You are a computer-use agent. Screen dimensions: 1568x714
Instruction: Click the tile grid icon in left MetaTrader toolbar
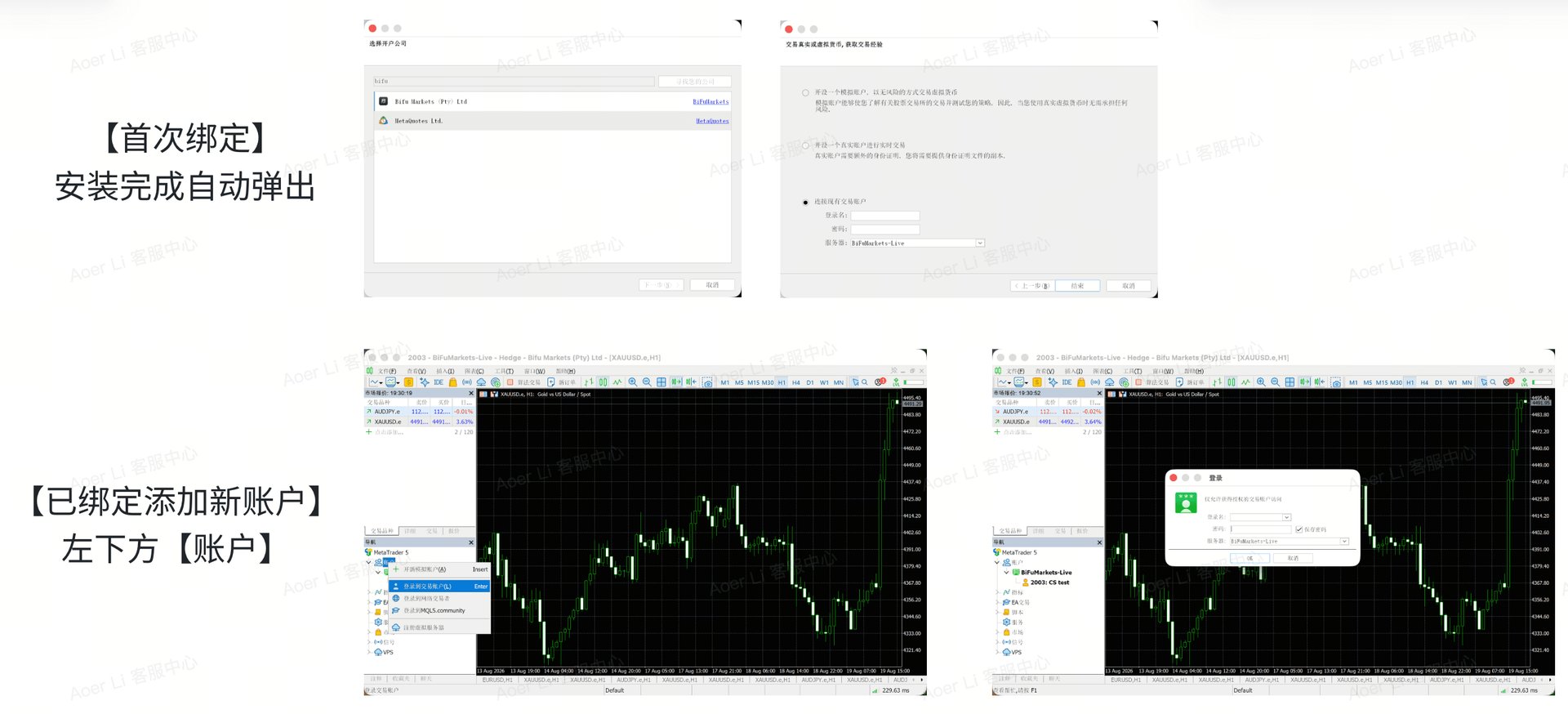pos(661,382)
